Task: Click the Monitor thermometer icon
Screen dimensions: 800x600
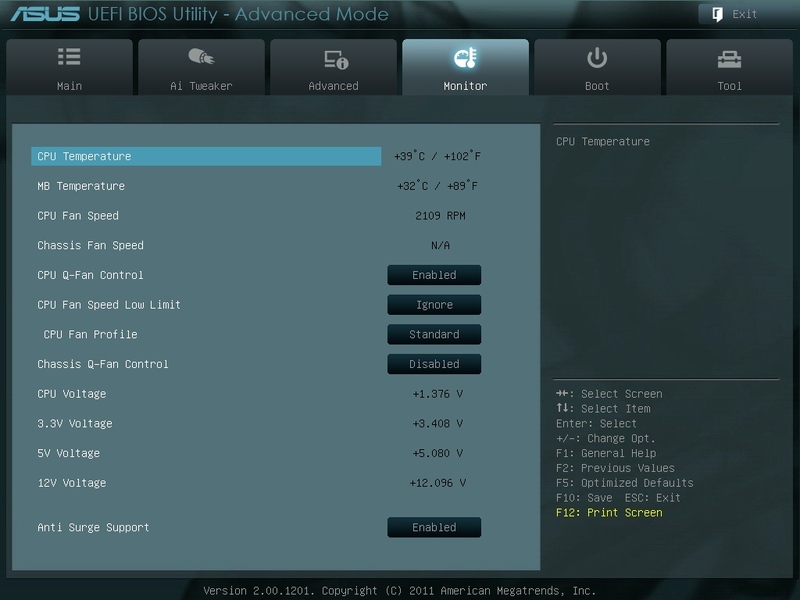Action: click(465, 59)
